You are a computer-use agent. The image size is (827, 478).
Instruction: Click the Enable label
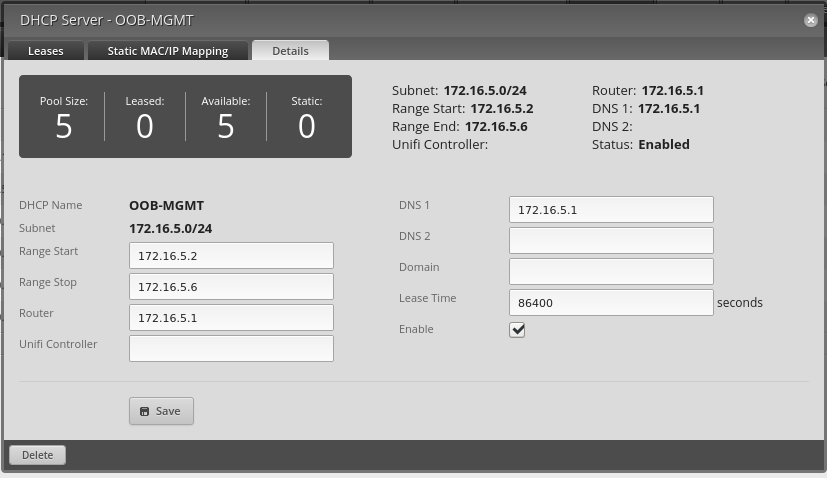[x=416, y=329]
